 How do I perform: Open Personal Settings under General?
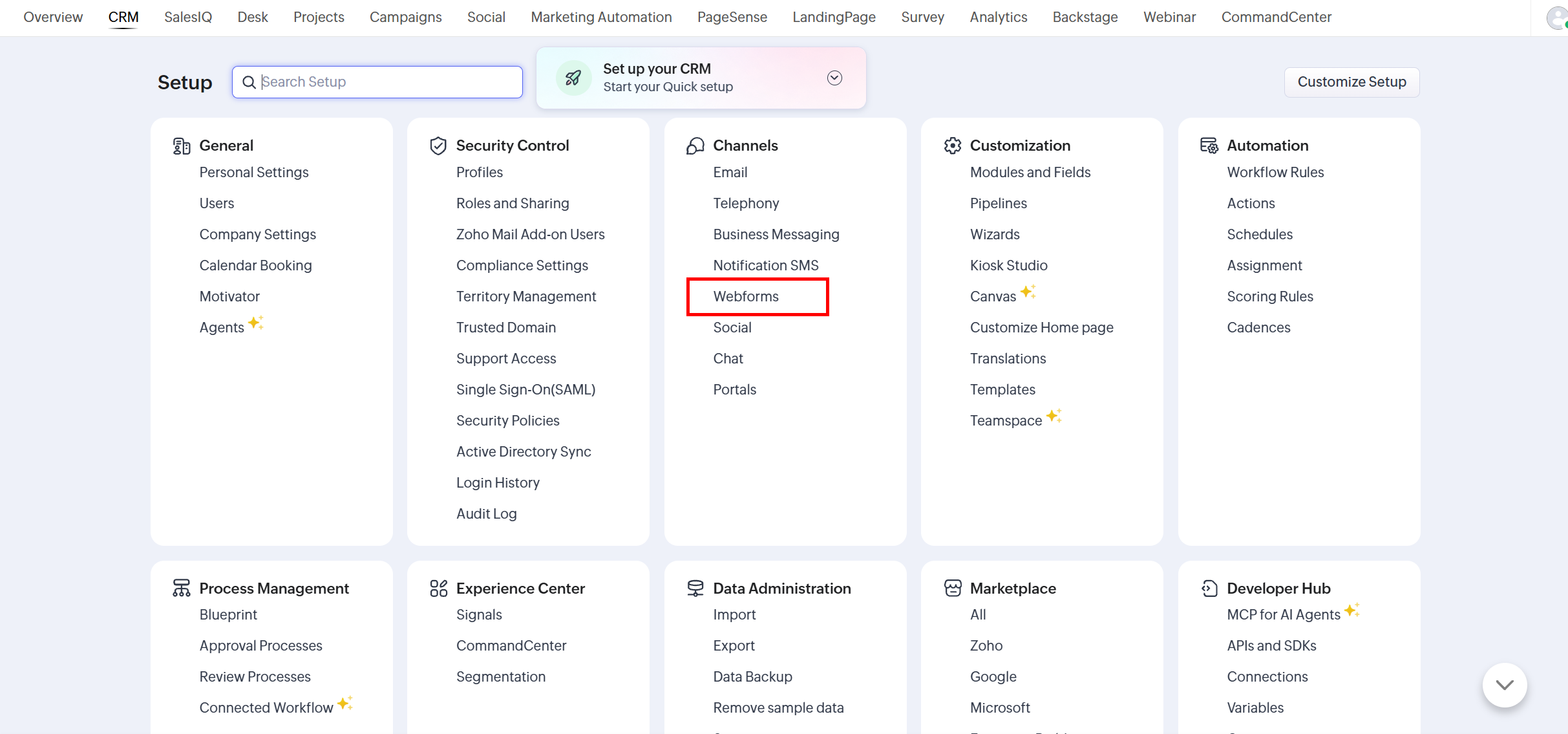[254, 172]
